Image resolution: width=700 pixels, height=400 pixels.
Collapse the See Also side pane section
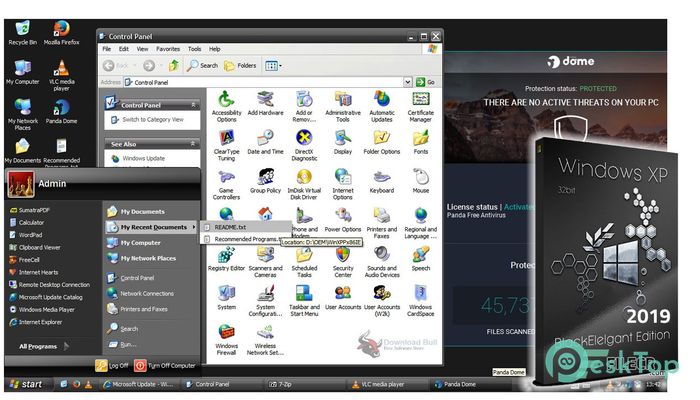[193, 144]
